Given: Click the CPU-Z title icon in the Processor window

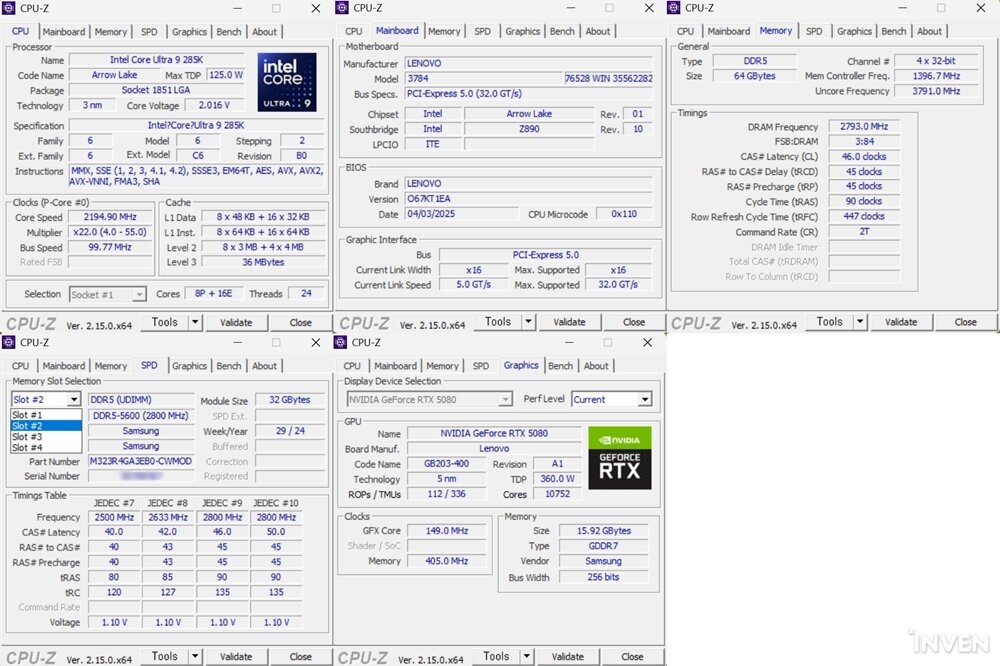Looking at the screenshot, I should pos(8,8).
